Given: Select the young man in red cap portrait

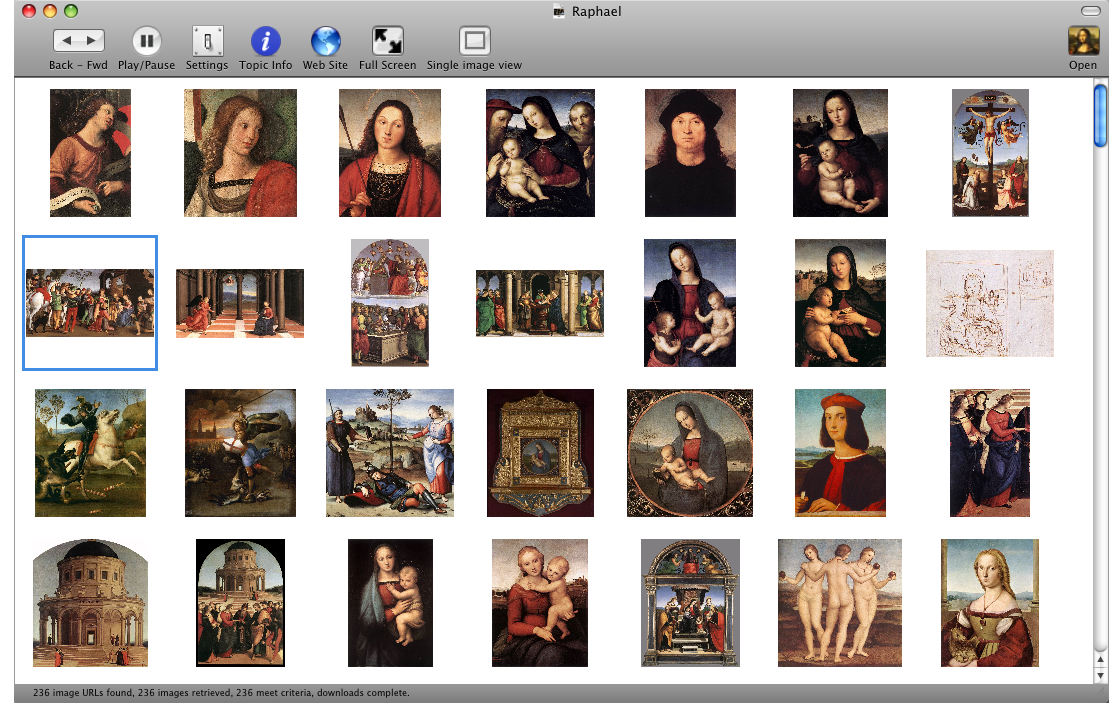Looking at the screenshot, I should click(840, 453).
